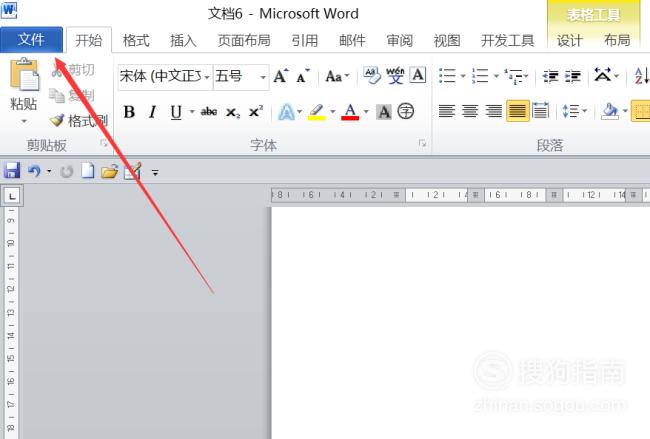Open underline style dropdown arrow
Screen dimensions: 650x439
point(192,112)
